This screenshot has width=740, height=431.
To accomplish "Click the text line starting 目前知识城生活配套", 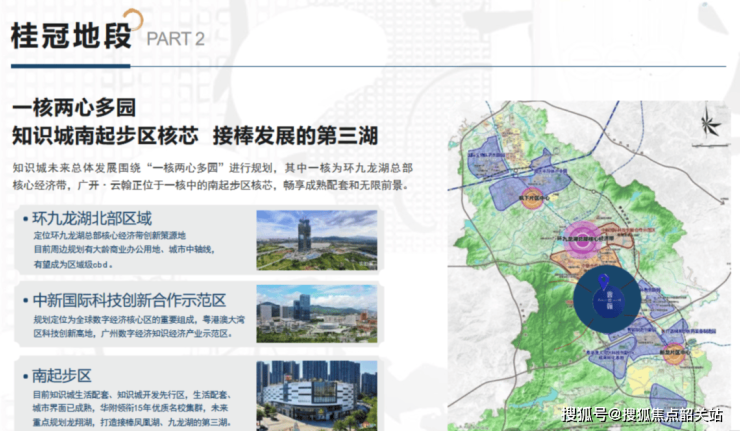I will pyautogui.click(x=132, y=395).
